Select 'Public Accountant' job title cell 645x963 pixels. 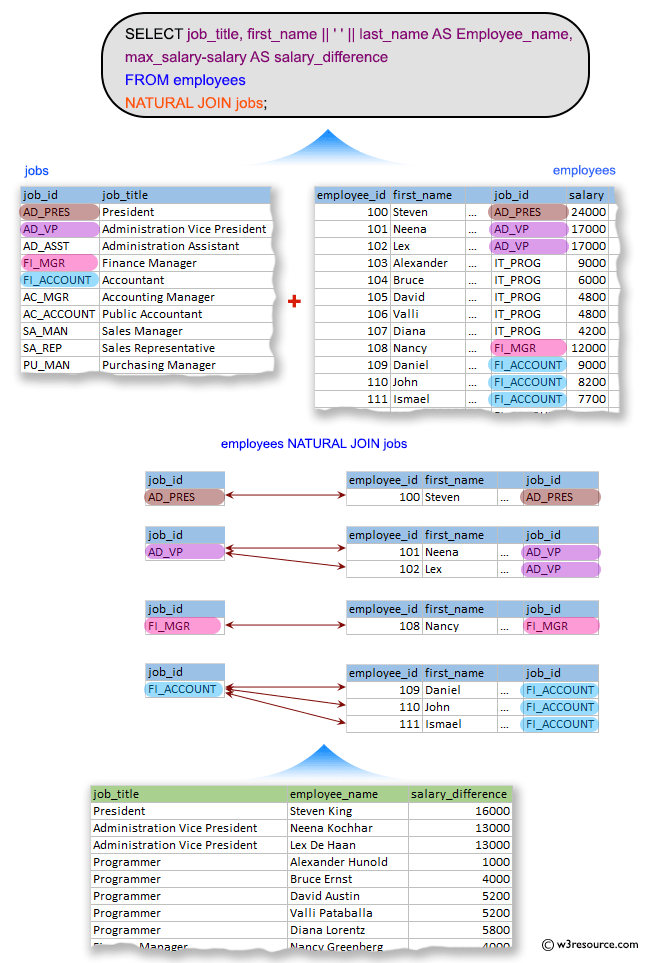pyautogui.click(x=186, y=314)
